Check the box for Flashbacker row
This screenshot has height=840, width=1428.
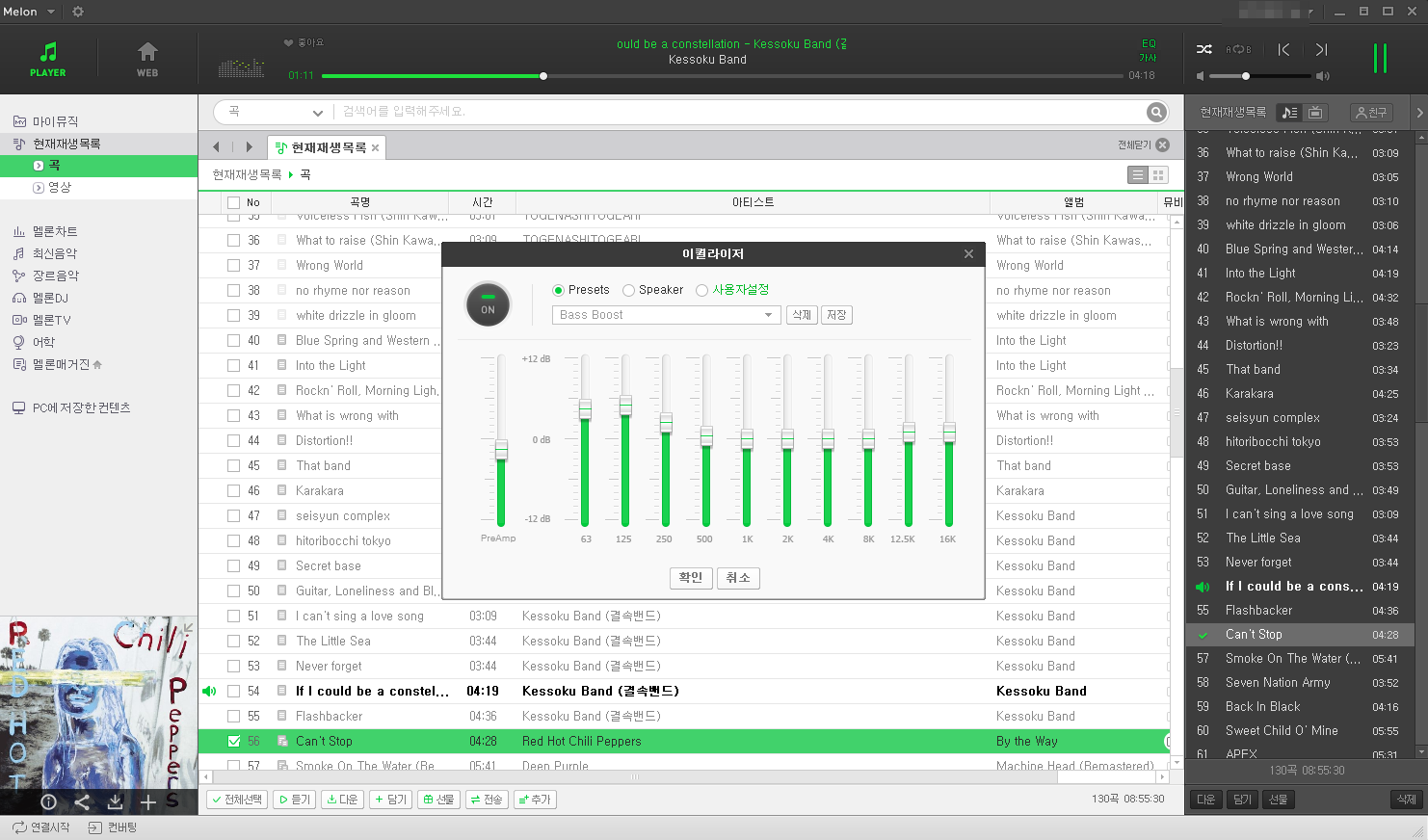click(x=233, y=716)
